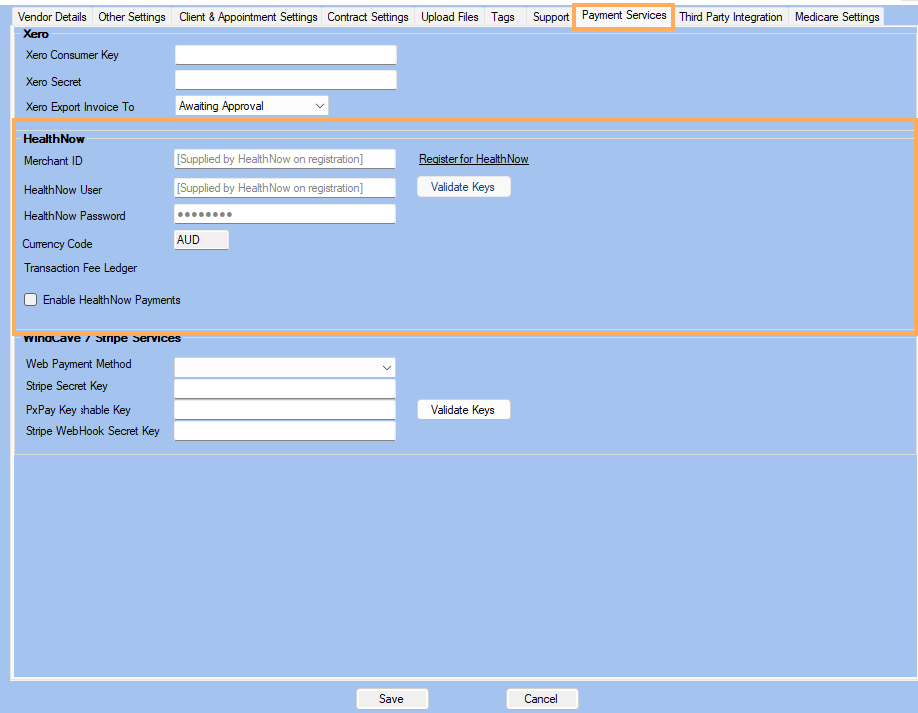Select the Contract Settings tab
Image resolution: width=918 pixels, height=713 pixels.
[368, 17]
